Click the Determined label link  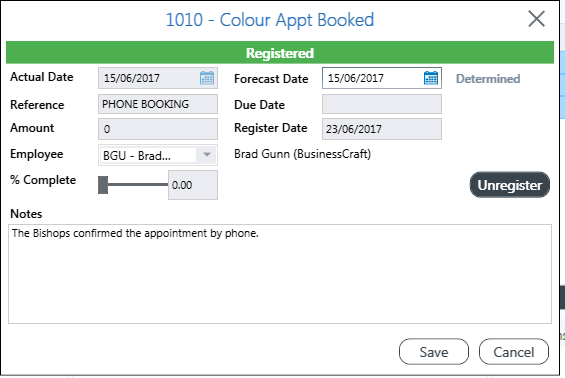point(488,79)
